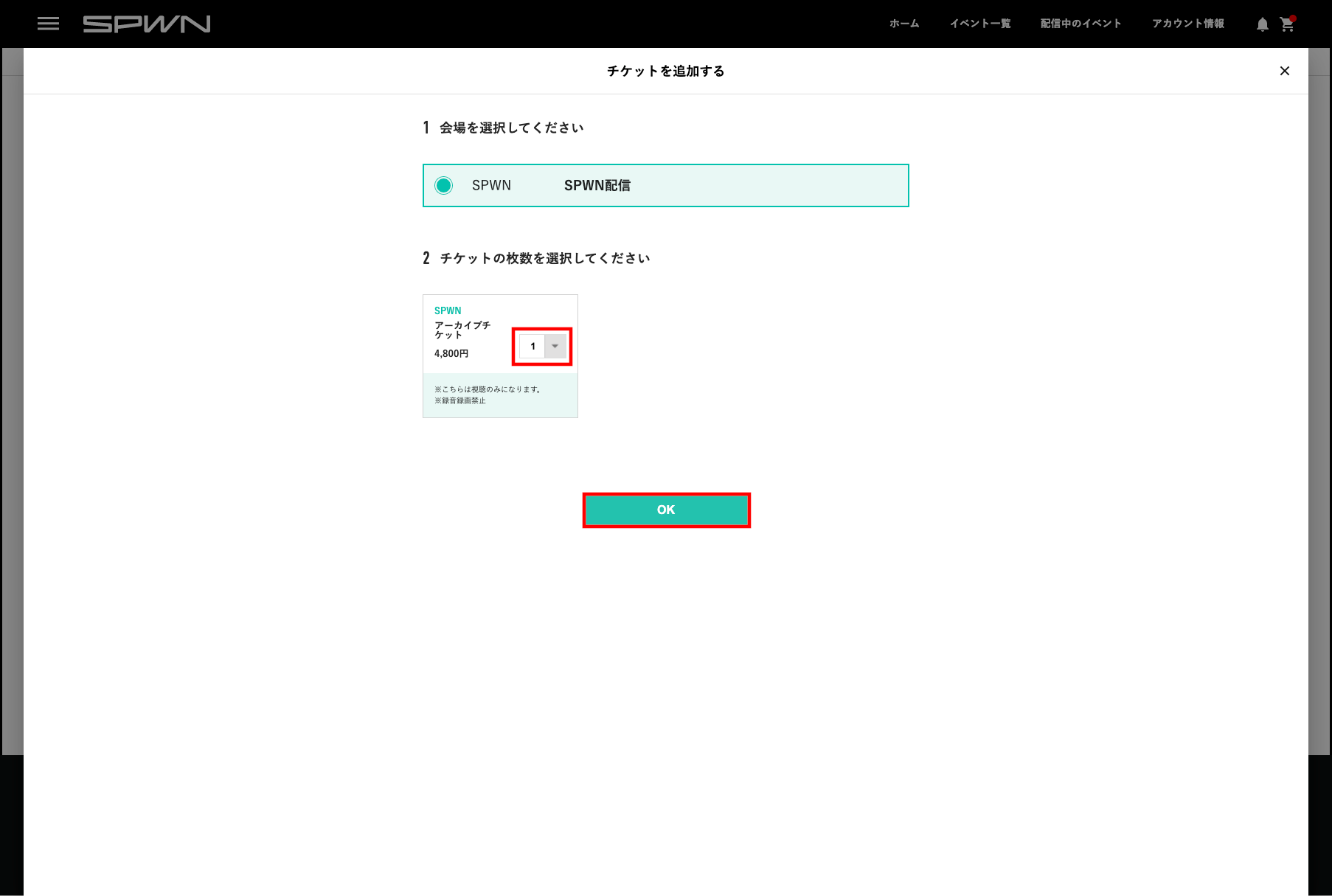The height and width of the screenshot is (896, 1332).
Task: Click the green SPWN label on ticket card
Action: [x=448, y=310]
